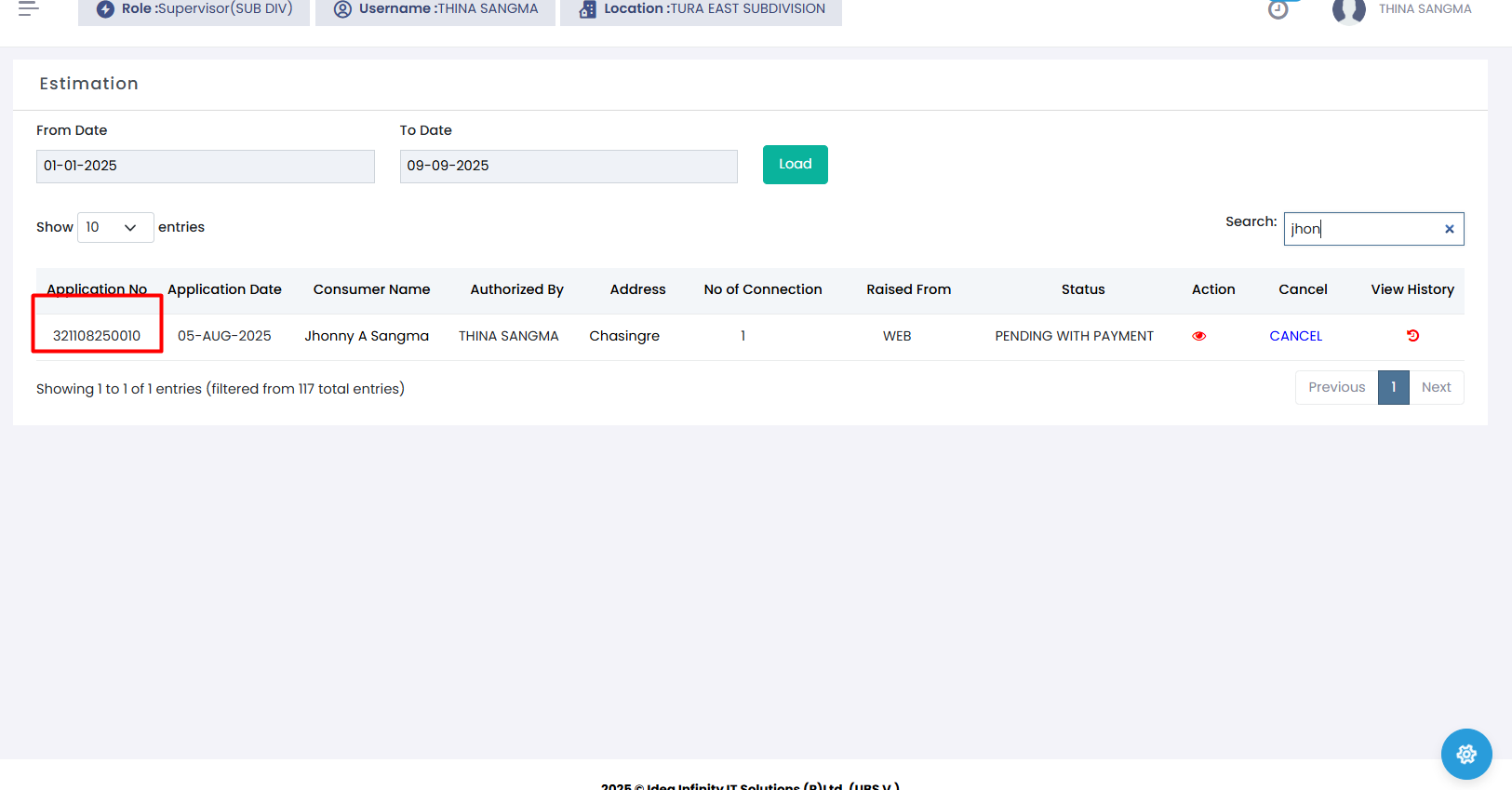Image resolution: width=1512 pixels, height=790 pixels.
Task: Go to the Previous page
Action: click(1336, 387)
